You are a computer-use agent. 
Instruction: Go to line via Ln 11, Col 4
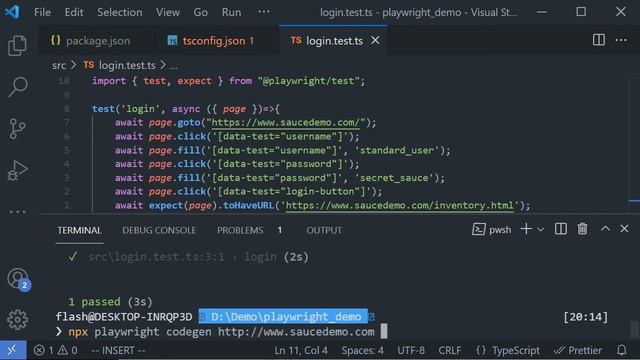coord(301,350)
